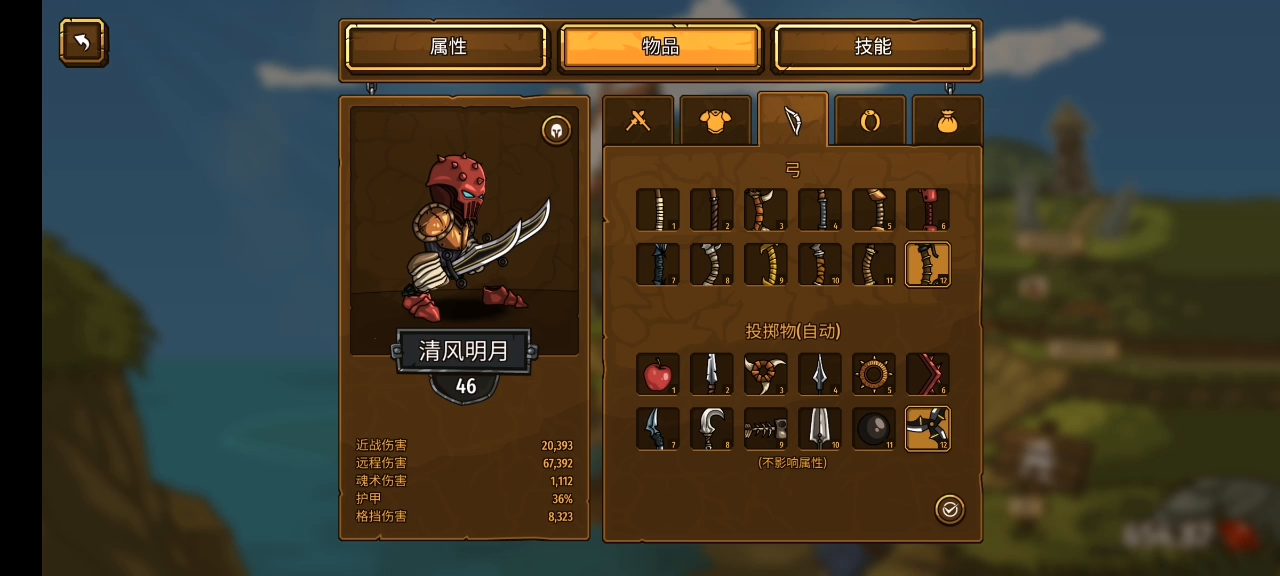This screenshot has height=576, width=1280.
Task: Select the red apple throwable
Action: [x=658, y=374]
